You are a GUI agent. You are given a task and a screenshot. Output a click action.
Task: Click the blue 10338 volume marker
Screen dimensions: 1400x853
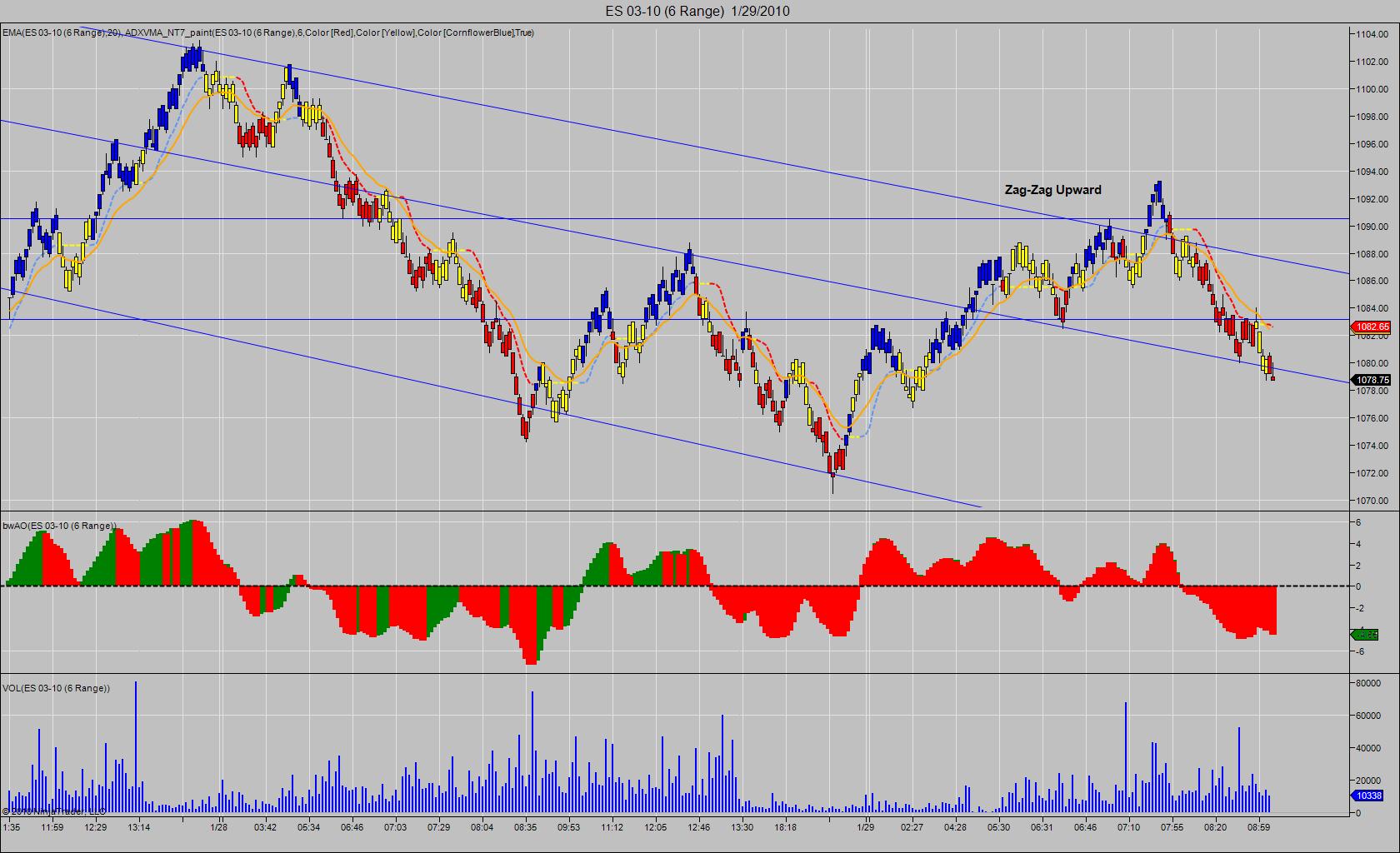[x=1367, y=796]
